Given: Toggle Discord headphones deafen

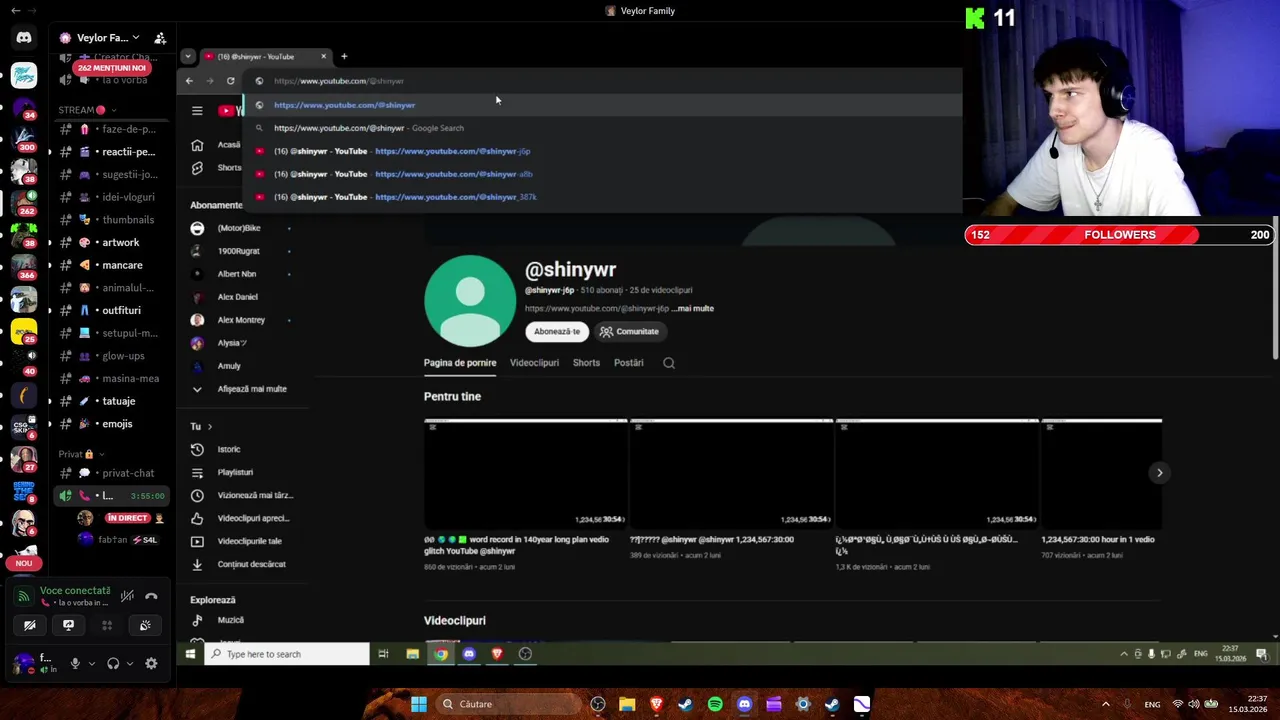Looking at the screenshot, I should (113, 663).
